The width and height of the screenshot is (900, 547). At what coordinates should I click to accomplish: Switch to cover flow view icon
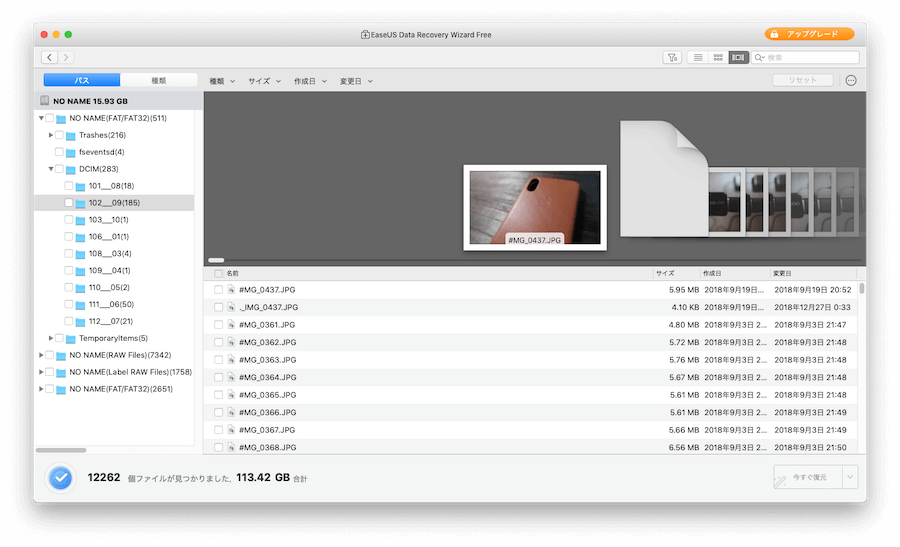point(738,57)
